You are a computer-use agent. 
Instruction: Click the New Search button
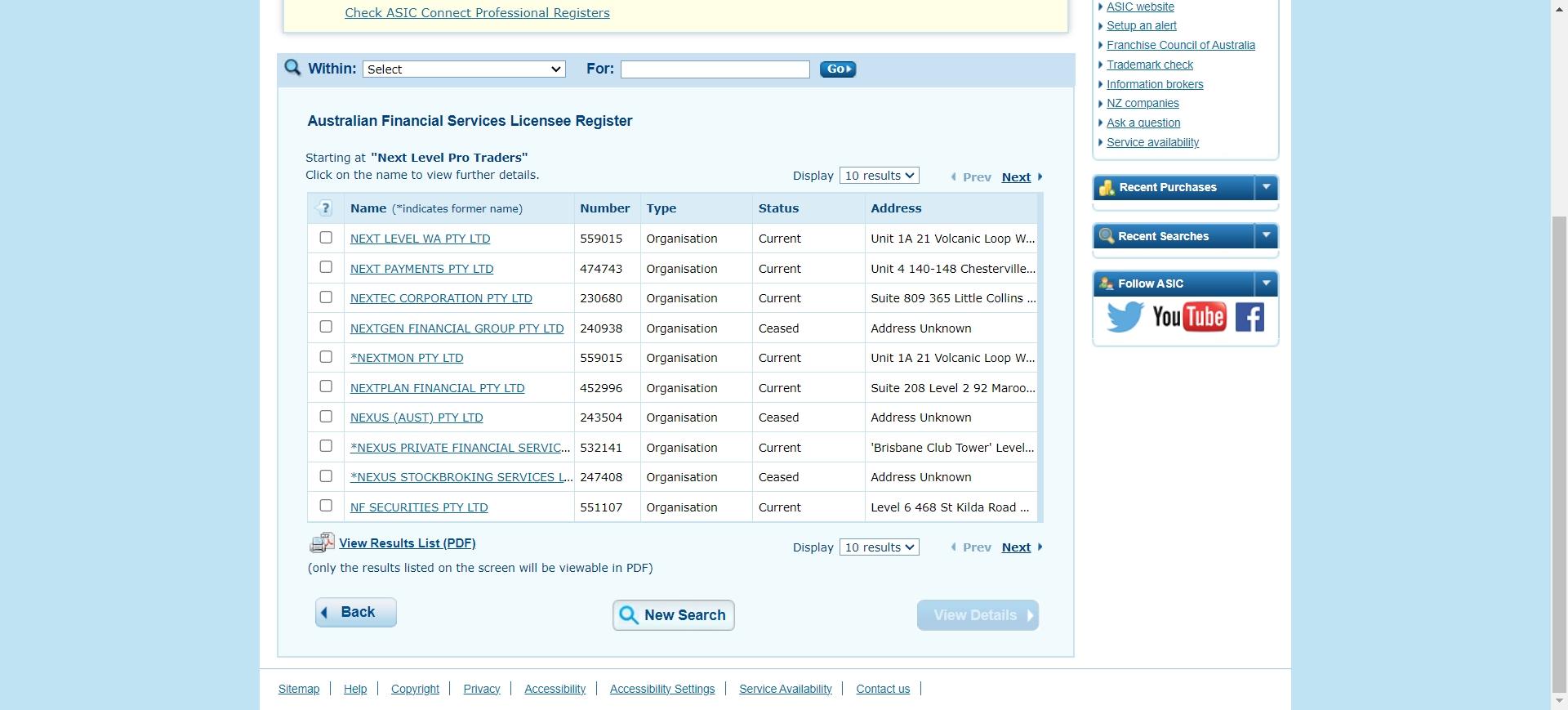coord(674,615)
